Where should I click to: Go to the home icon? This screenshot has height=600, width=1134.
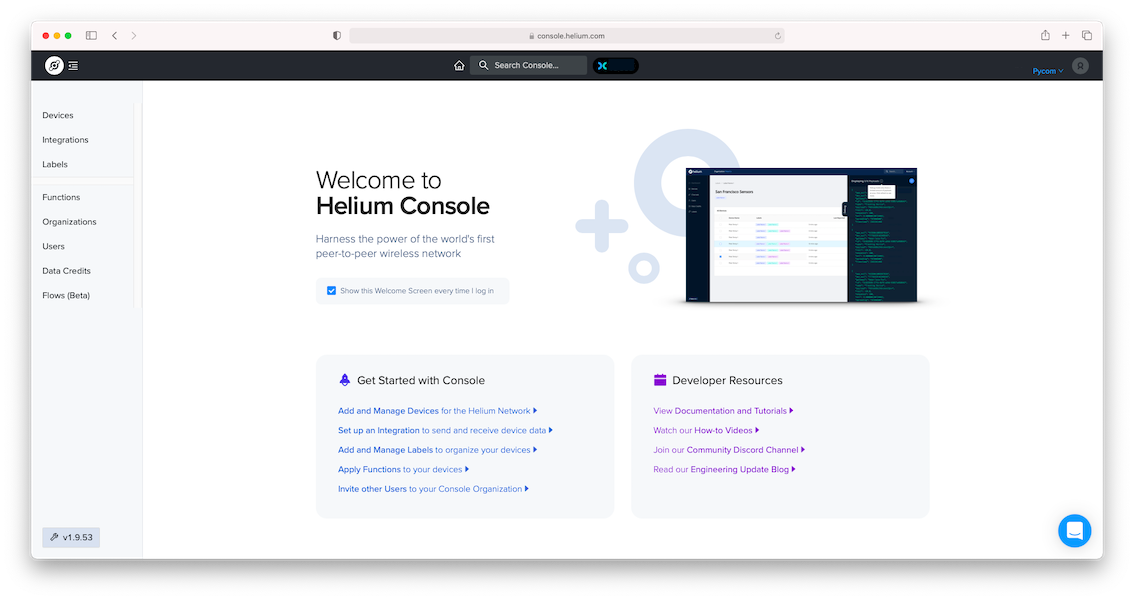tap(459, 66)
